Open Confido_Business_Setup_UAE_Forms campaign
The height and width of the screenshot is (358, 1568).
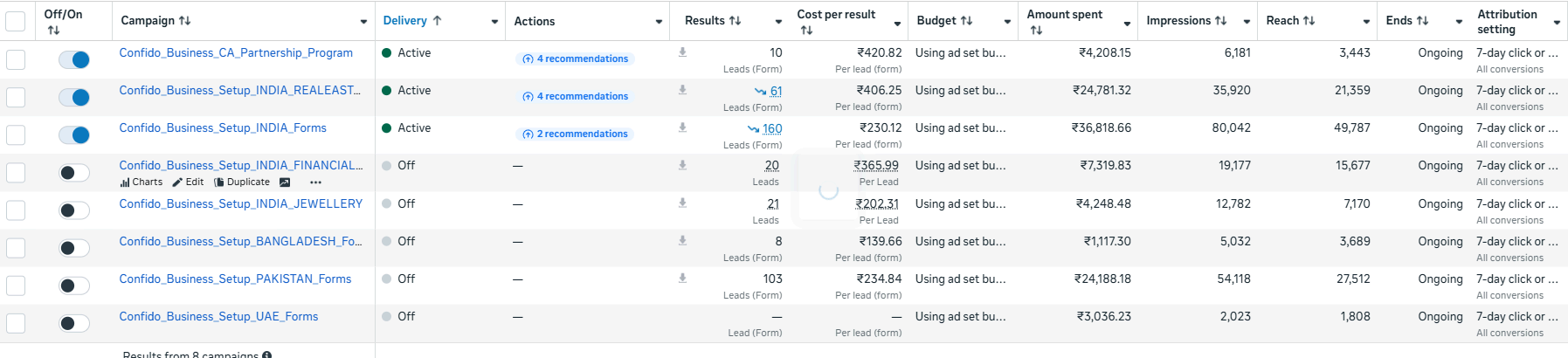[218, 316]
